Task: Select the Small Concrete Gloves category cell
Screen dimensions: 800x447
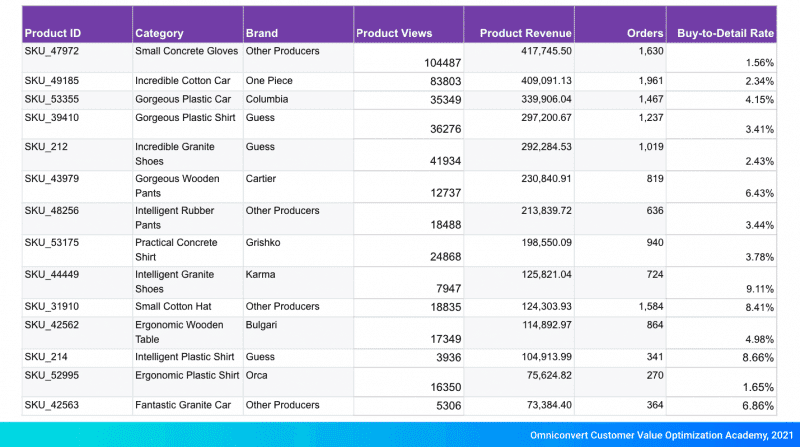Action: coord(187,50)
